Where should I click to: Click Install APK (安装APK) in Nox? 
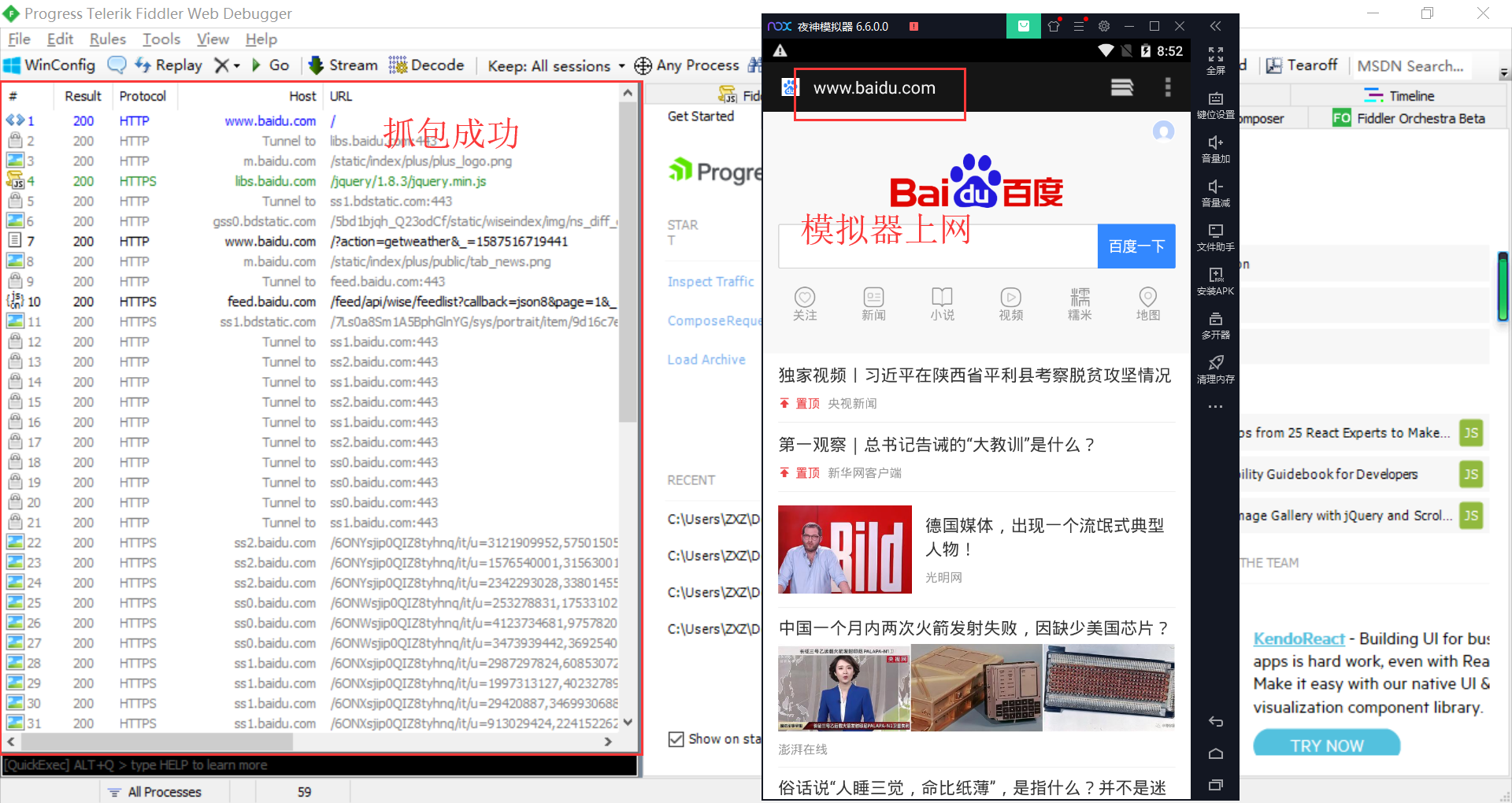pos(1215,281)
